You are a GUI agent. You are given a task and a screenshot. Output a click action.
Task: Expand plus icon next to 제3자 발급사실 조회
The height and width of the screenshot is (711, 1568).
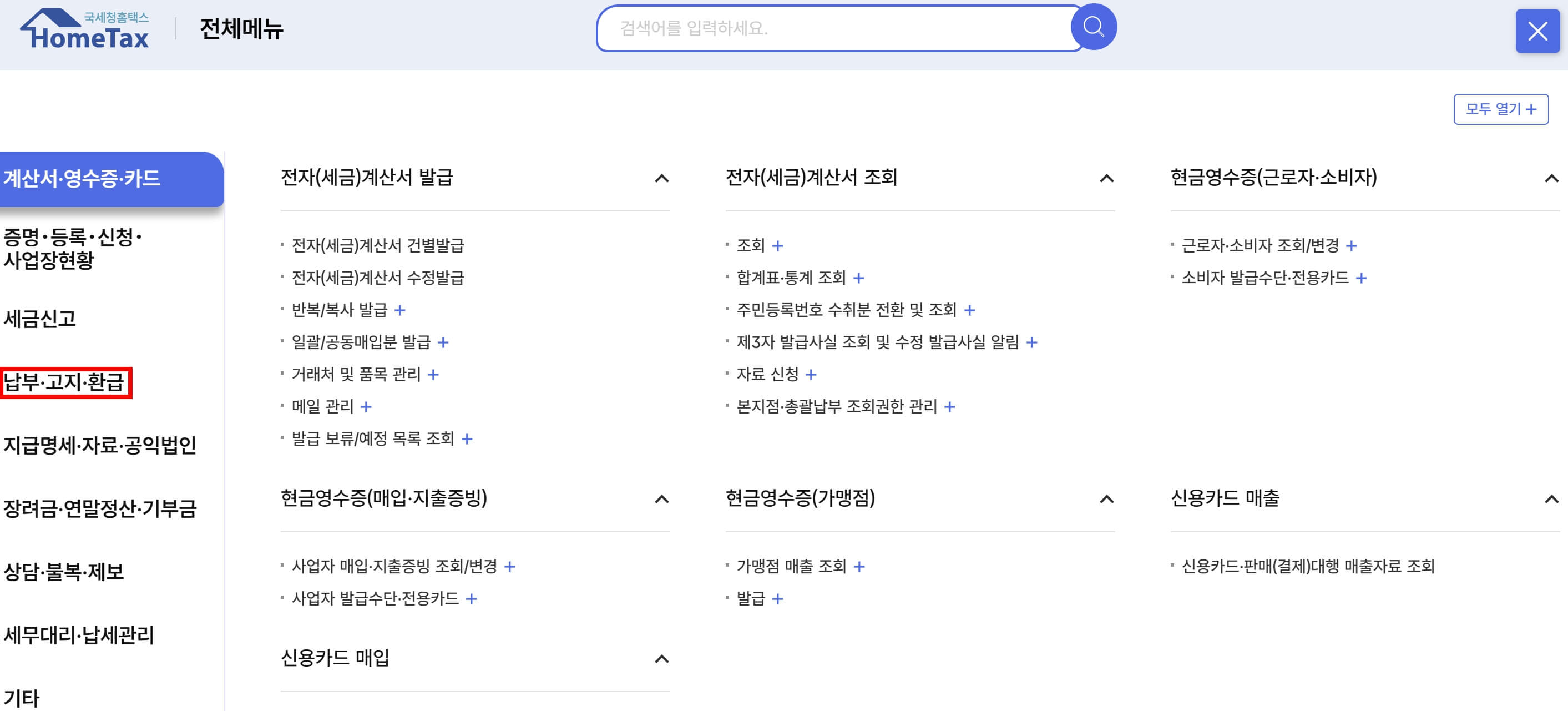pos(1031,342)
